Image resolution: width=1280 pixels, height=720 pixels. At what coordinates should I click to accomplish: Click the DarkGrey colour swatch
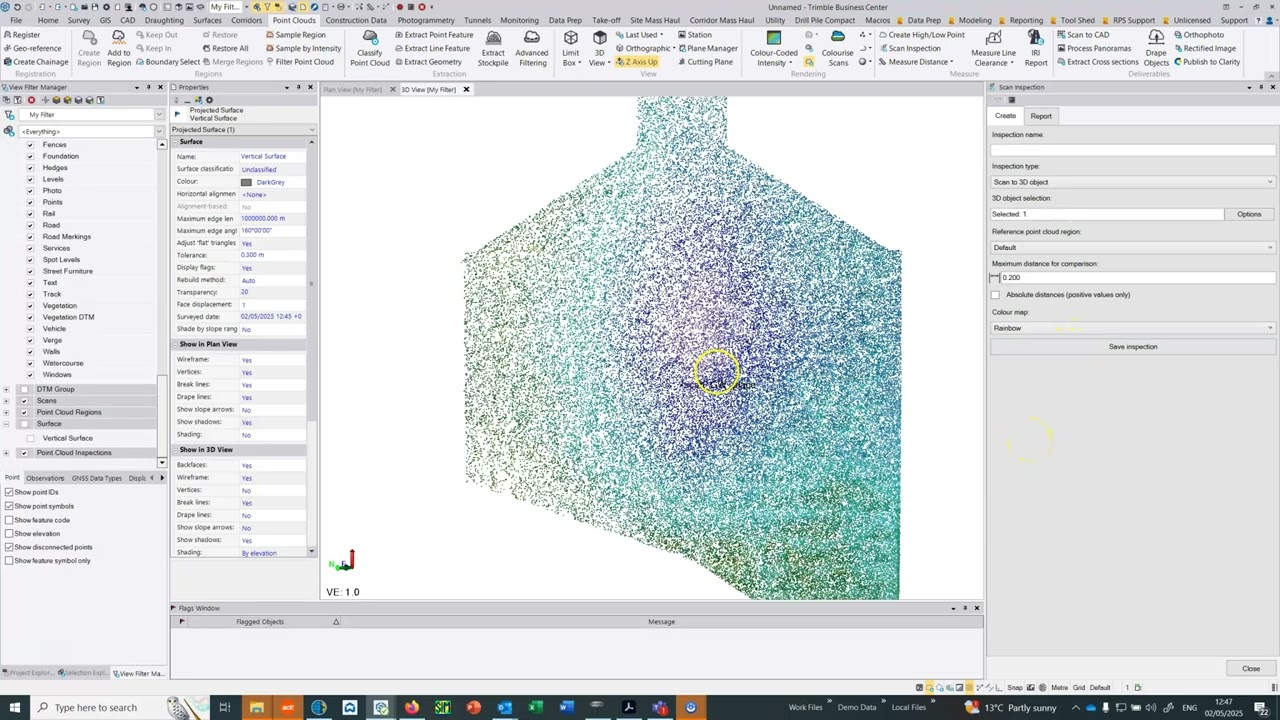tap(246, 182)
